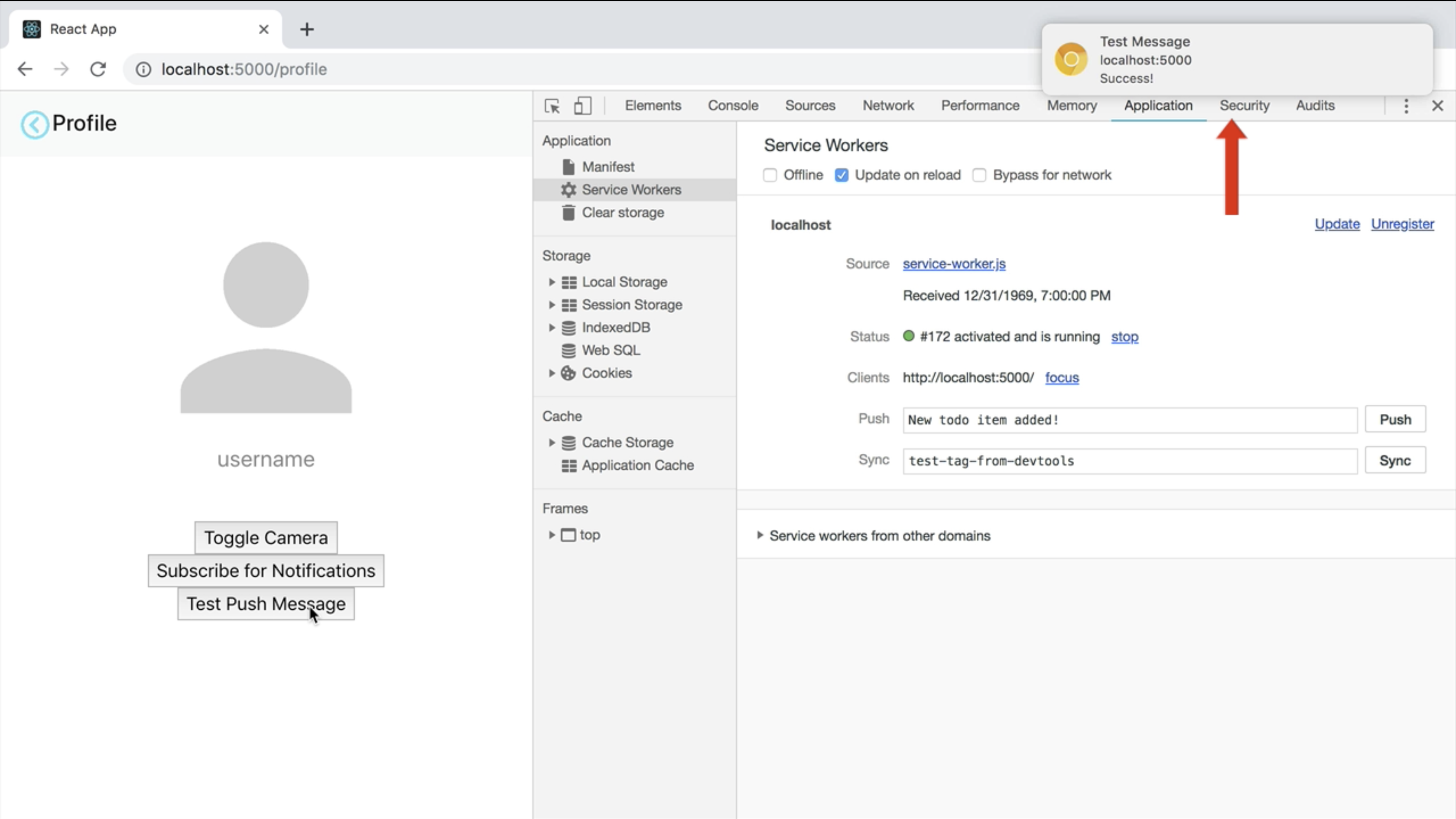Open the Console tab

pos(732,106)
